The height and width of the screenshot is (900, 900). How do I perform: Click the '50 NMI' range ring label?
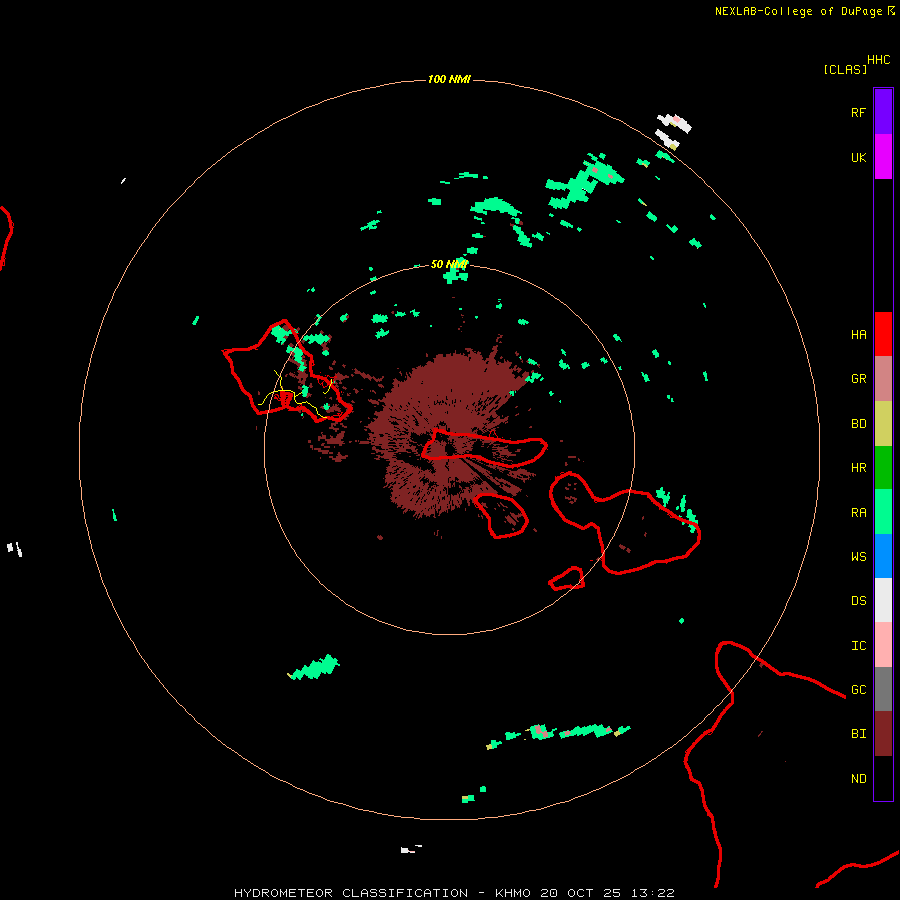coord(449,265)
